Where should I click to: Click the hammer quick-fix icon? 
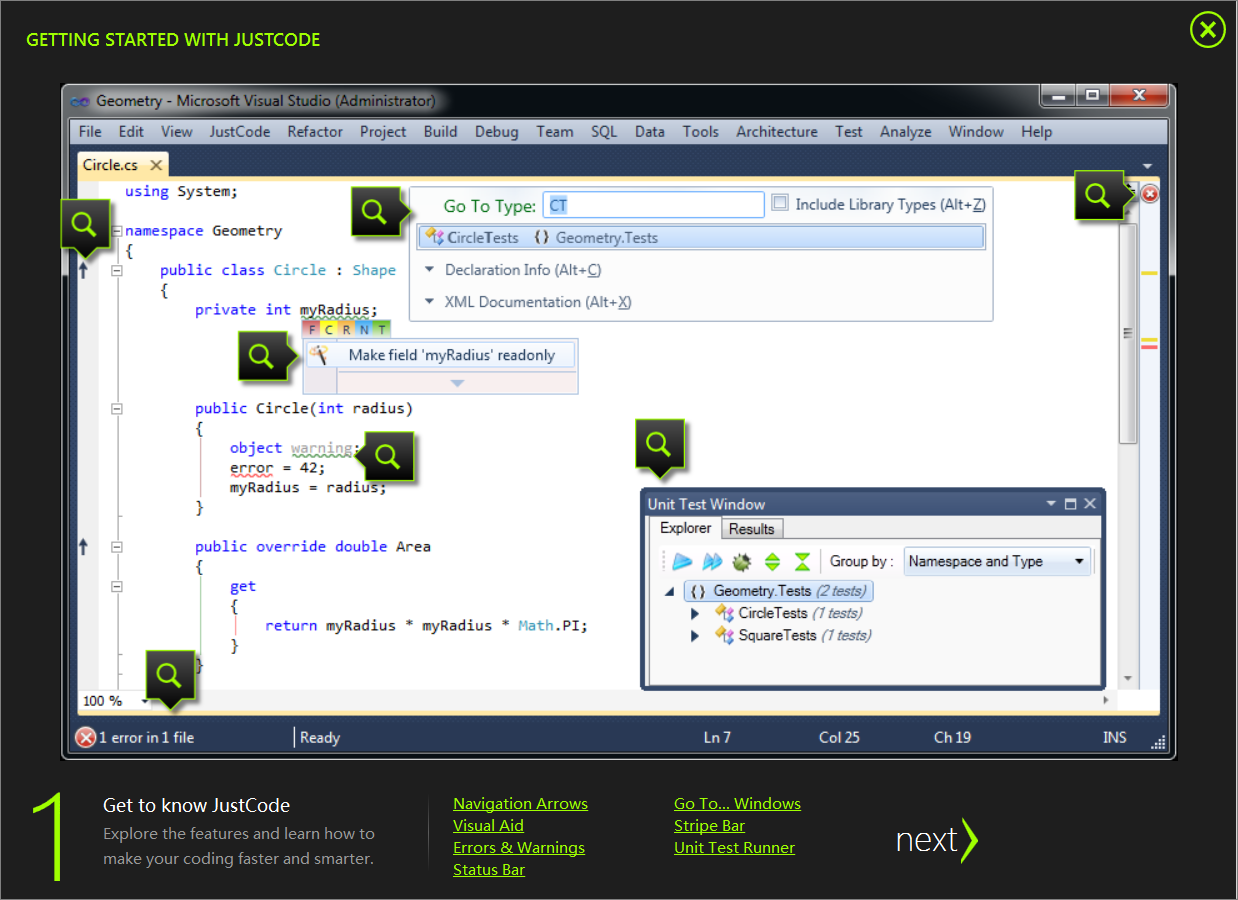coord(319,354)
